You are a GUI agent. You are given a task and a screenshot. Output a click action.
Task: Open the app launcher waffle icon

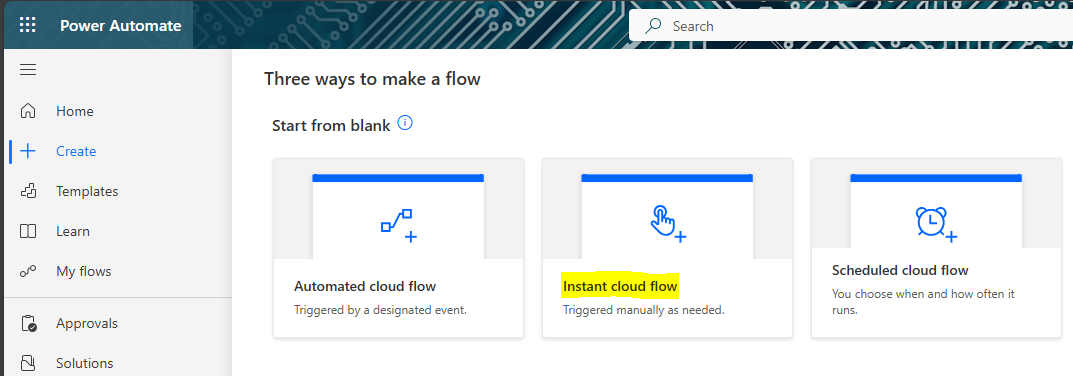27,26
